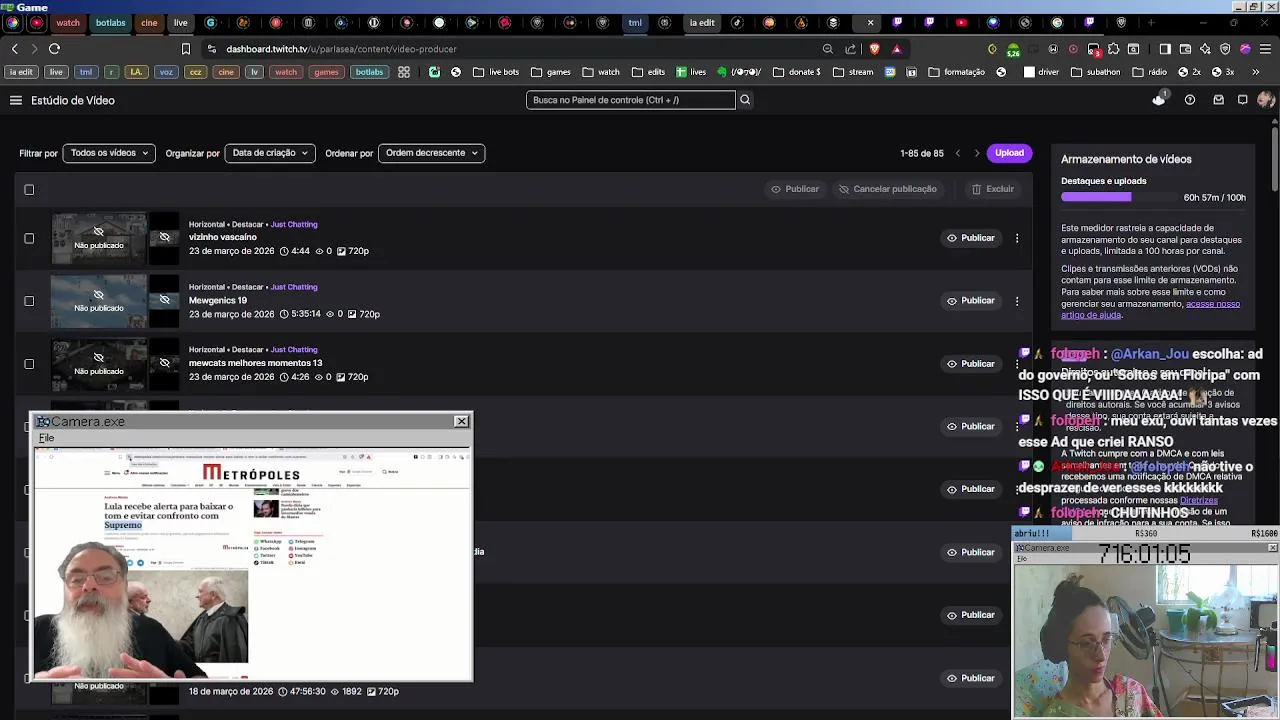Check the Mewgenics 19 video checkbox
The height and width of the screenshot is (720, 1280).
coord(29,301)
